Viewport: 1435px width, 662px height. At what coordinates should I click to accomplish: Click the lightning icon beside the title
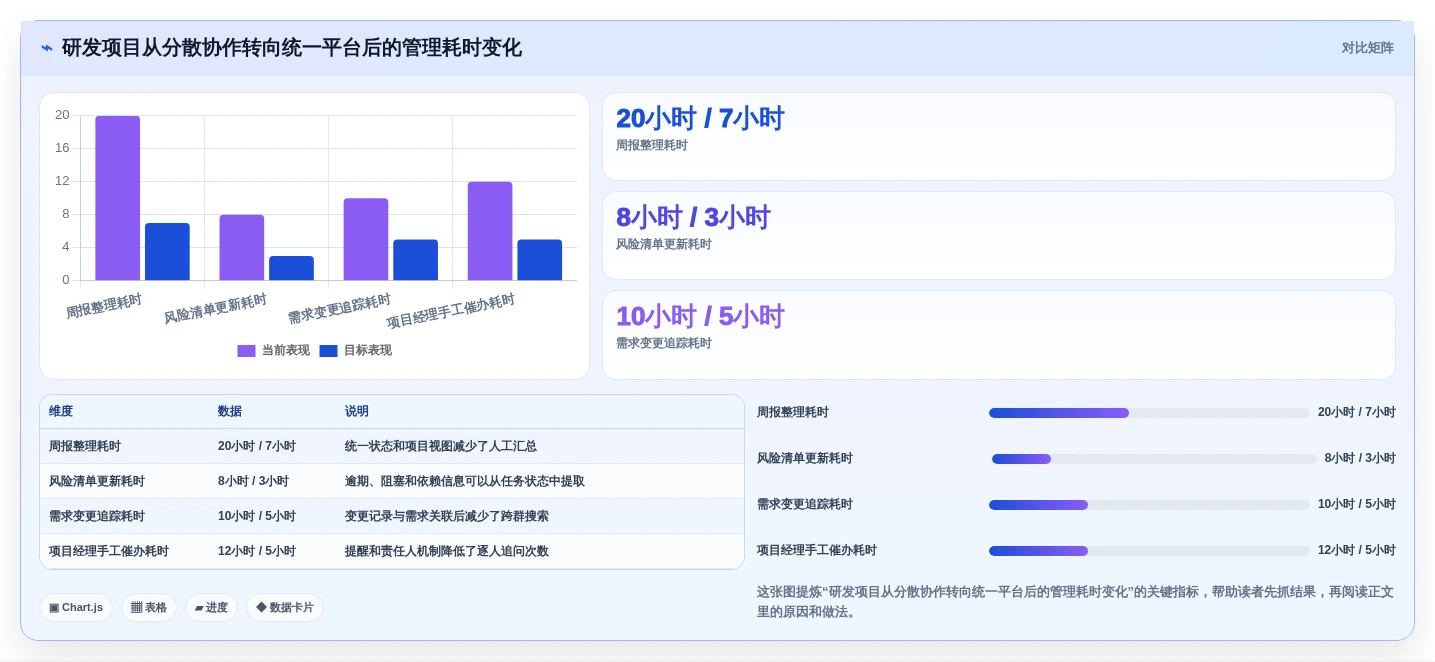47,48
